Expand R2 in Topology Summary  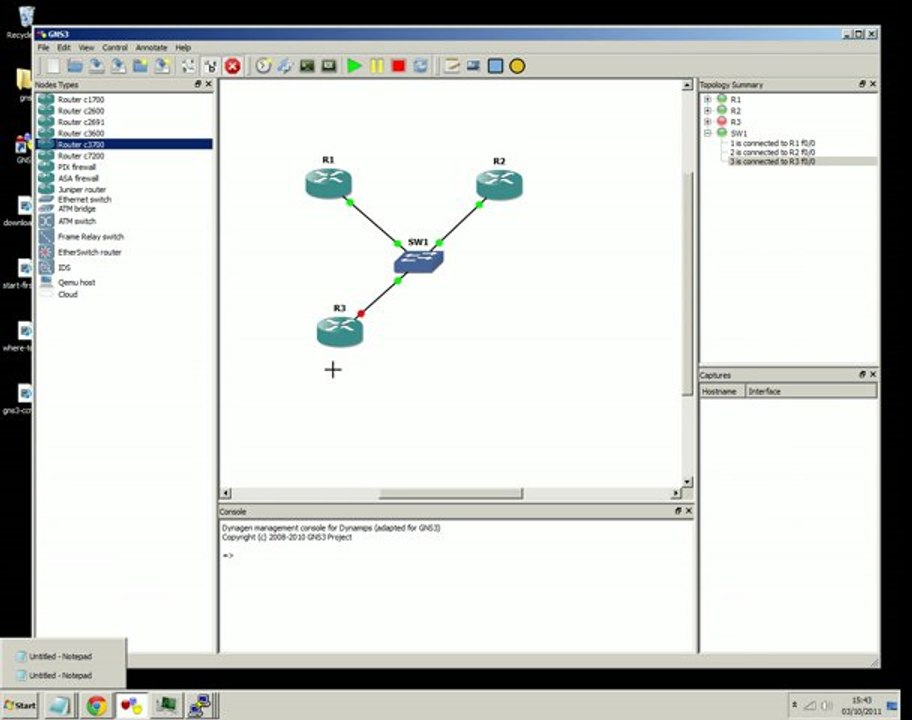(x=708, y=111)
